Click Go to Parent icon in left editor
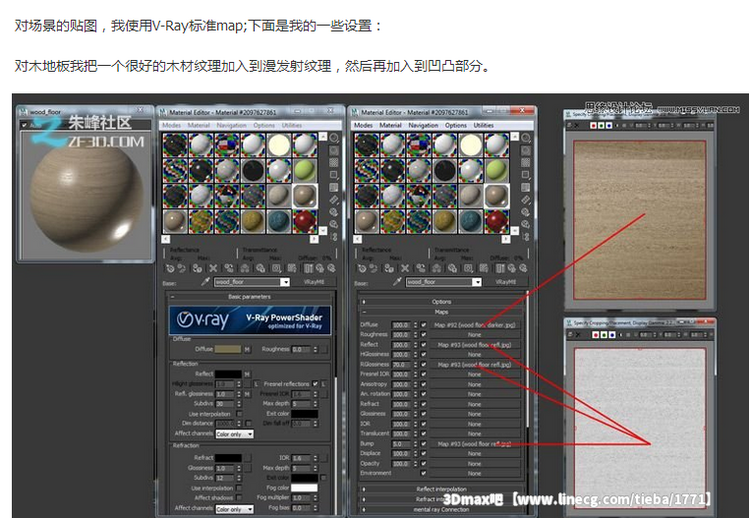The height and width of the screenshot is (518, 750). [320, 268]
